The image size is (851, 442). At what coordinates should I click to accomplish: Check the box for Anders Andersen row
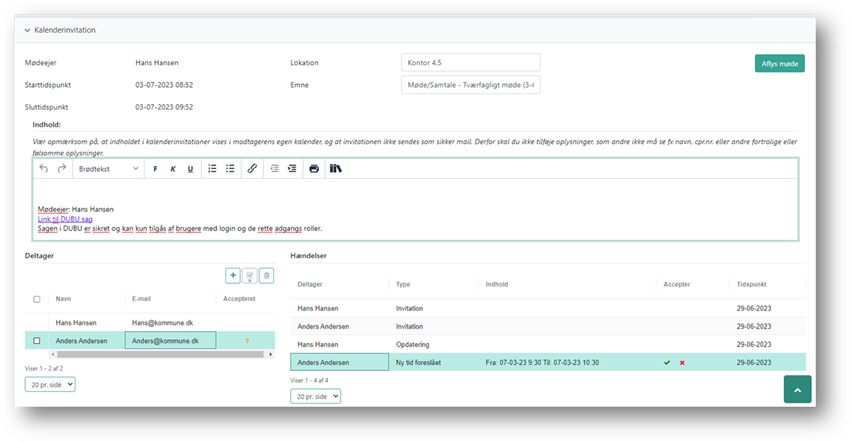(x=37, y=341)
